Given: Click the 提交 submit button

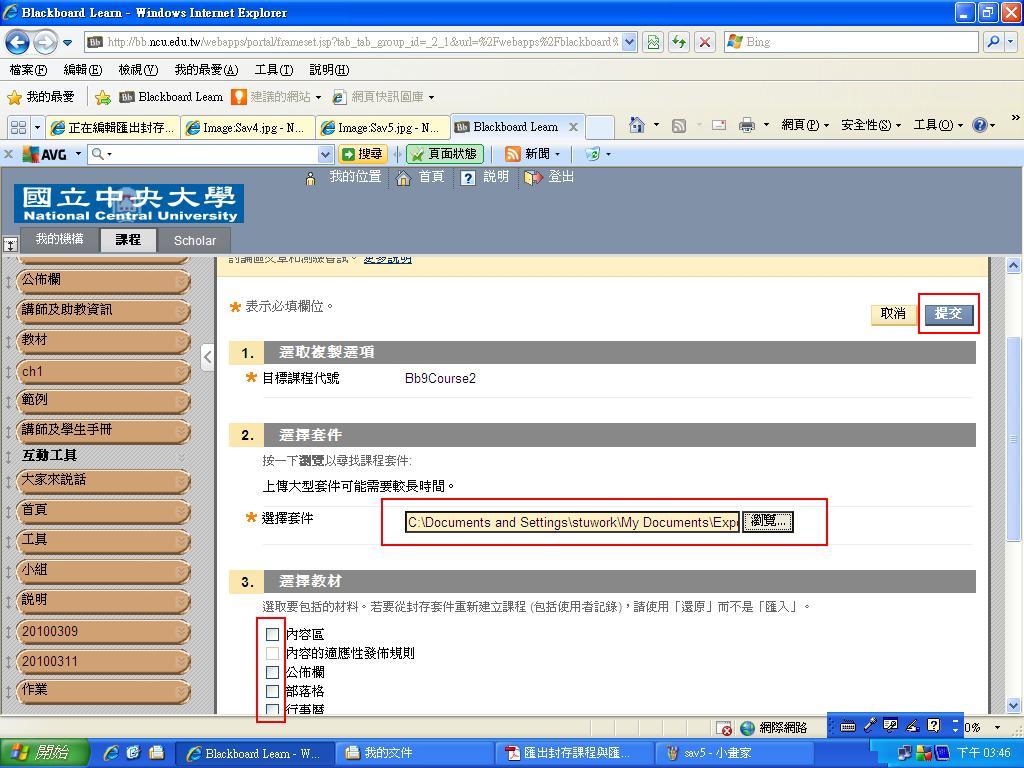Looking at the screenshot, I should [948, 314].
